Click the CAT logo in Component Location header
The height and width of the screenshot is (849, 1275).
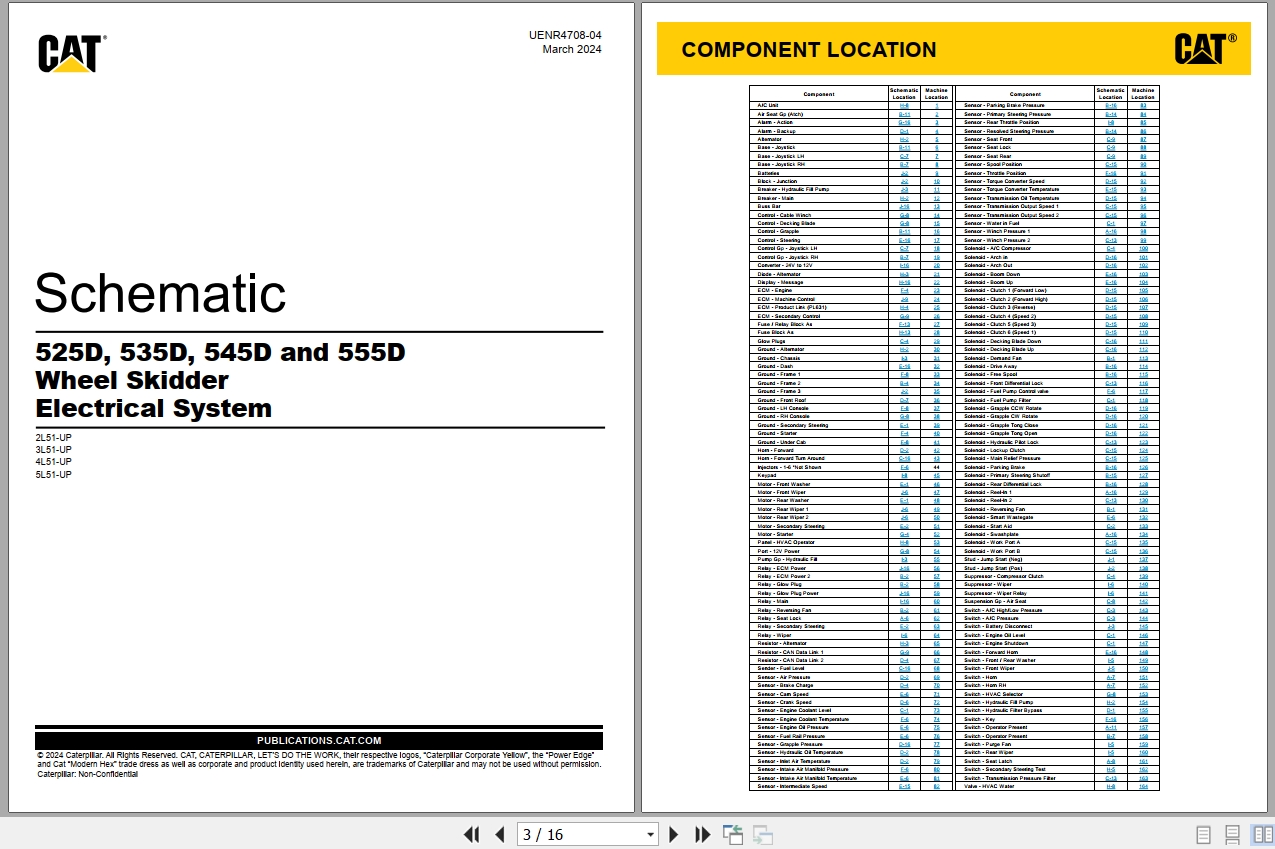coord(1205,49)
